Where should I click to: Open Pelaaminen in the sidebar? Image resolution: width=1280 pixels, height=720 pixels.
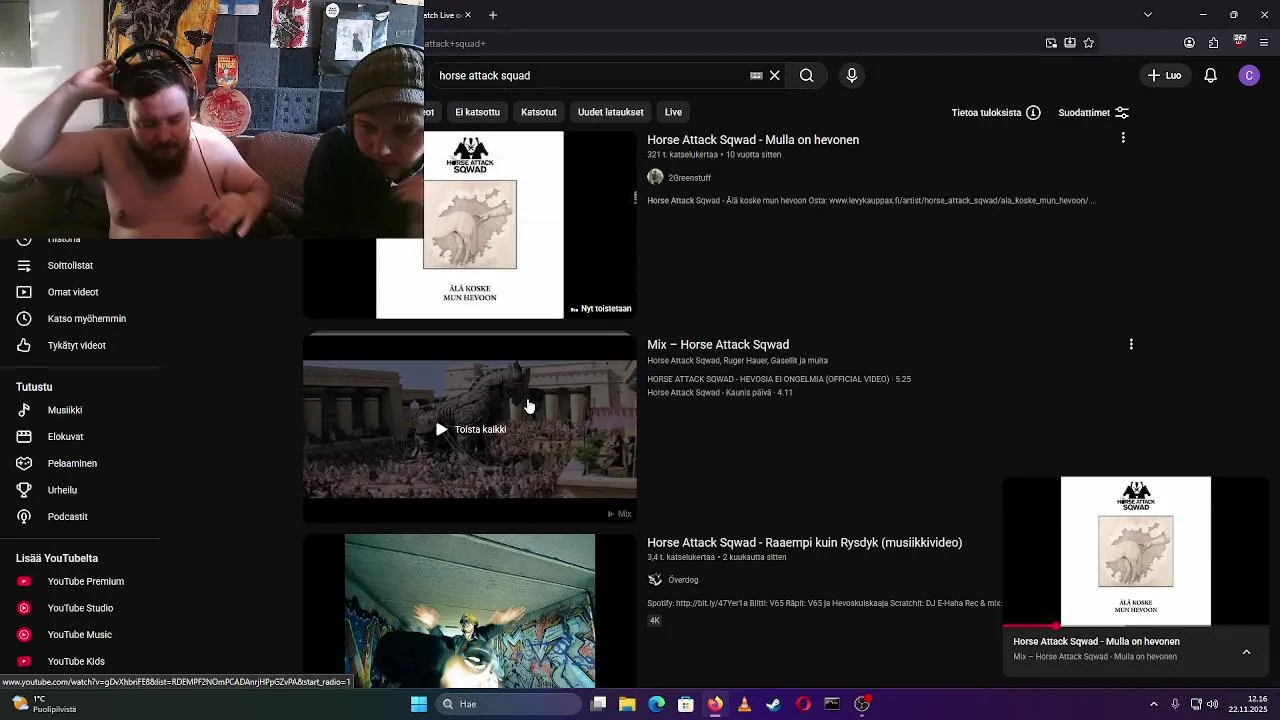tap(72, 463)
